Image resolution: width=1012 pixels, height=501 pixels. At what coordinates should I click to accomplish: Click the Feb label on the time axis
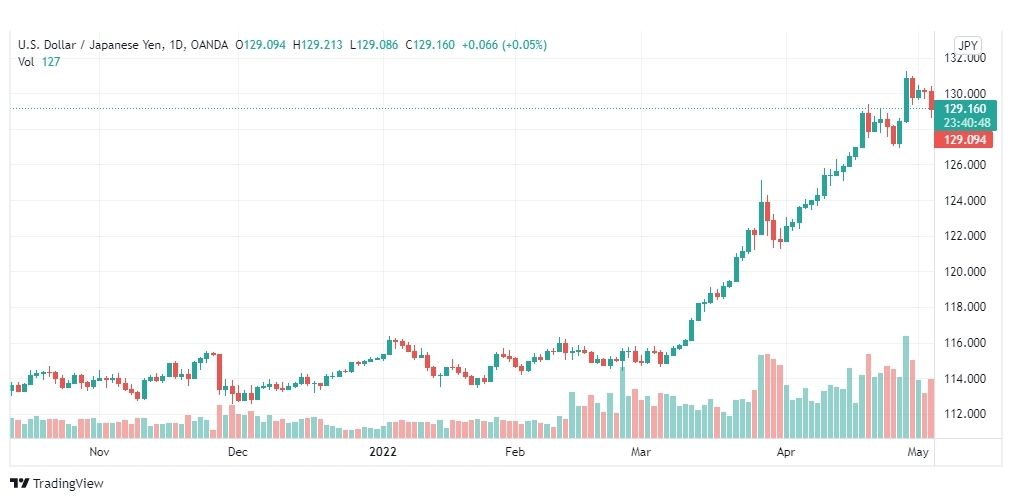point(514,452)
